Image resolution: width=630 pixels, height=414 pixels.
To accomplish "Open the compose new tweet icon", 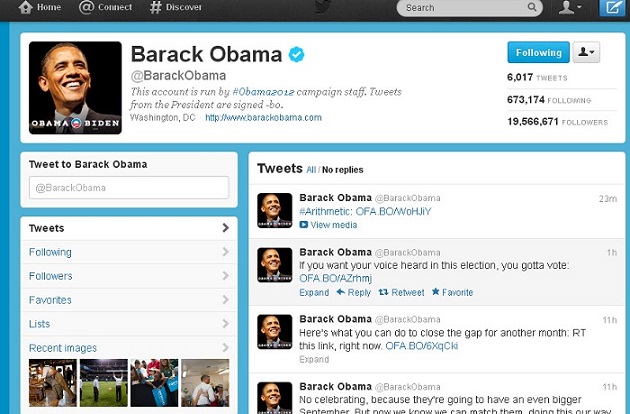I will tap(613, 8).
